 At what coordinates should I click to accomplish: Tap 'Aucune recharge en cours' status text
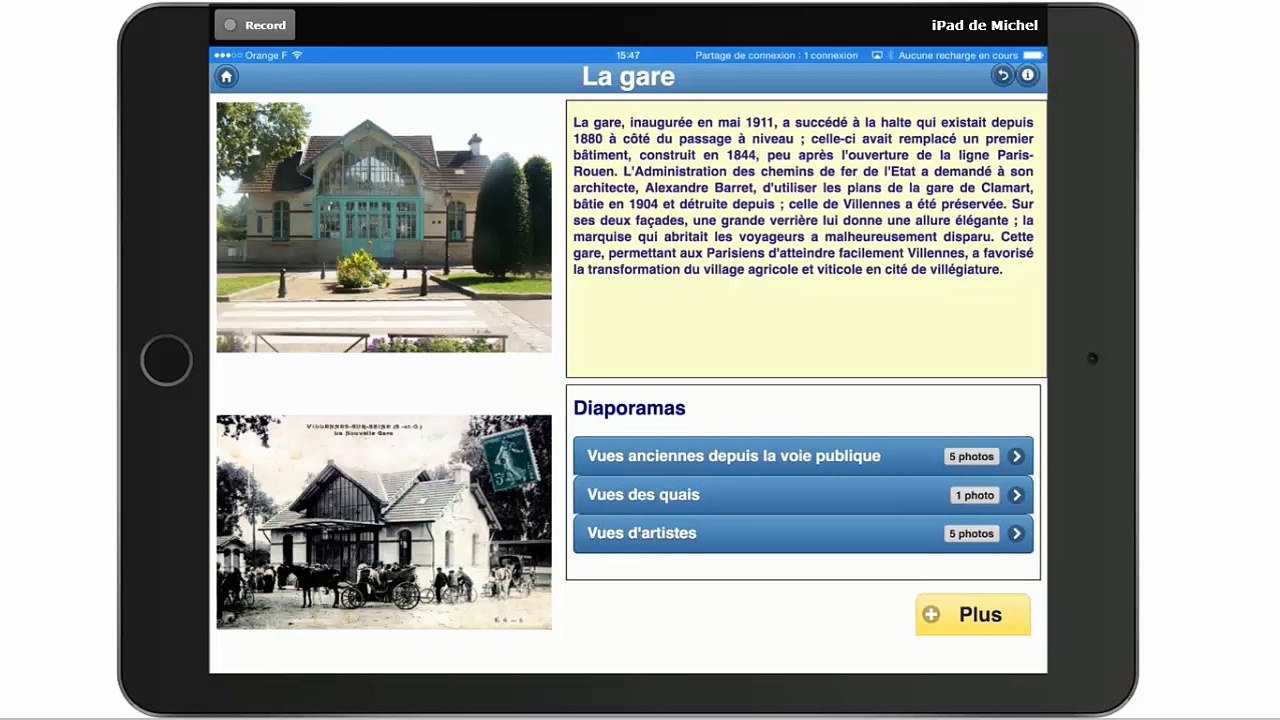(x=958, y=55)
